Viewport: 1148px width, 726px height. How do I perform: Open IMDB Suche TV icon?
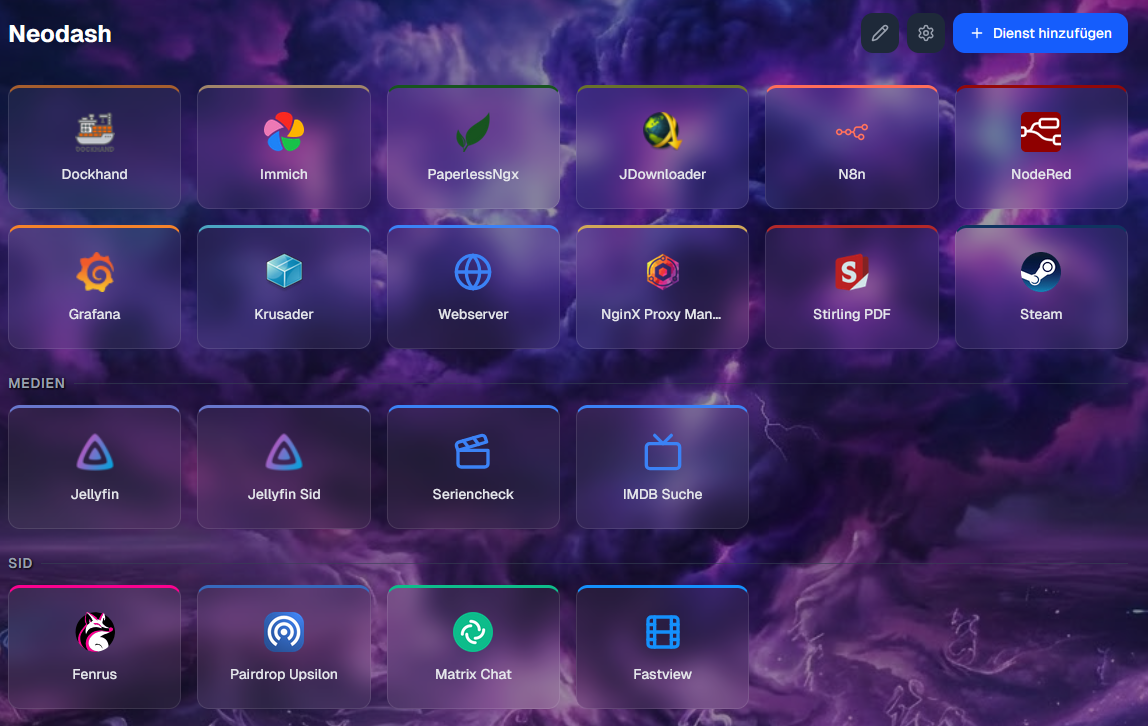pos(662,452)
